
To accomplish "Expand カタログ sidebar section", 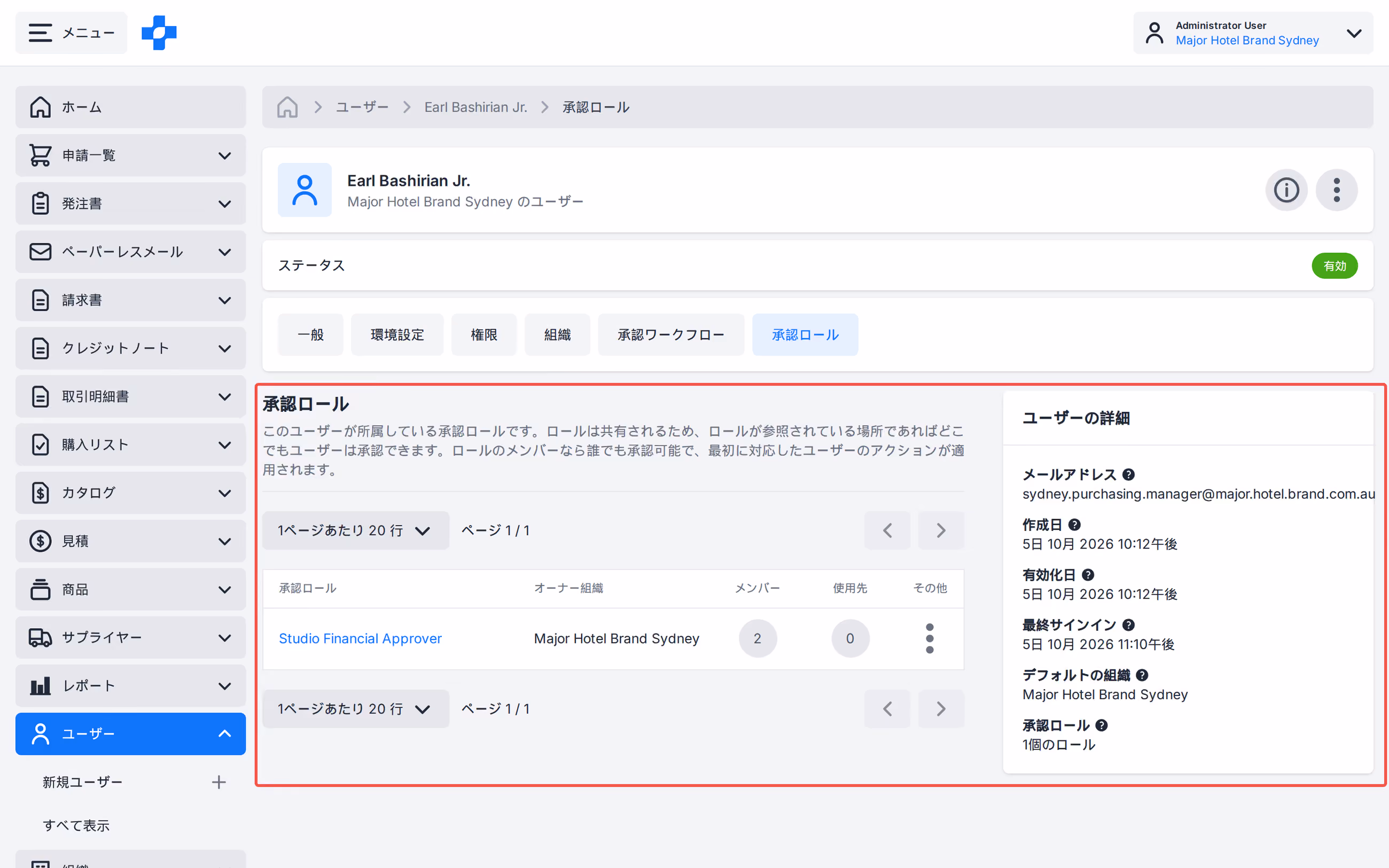I will [130, 493].
